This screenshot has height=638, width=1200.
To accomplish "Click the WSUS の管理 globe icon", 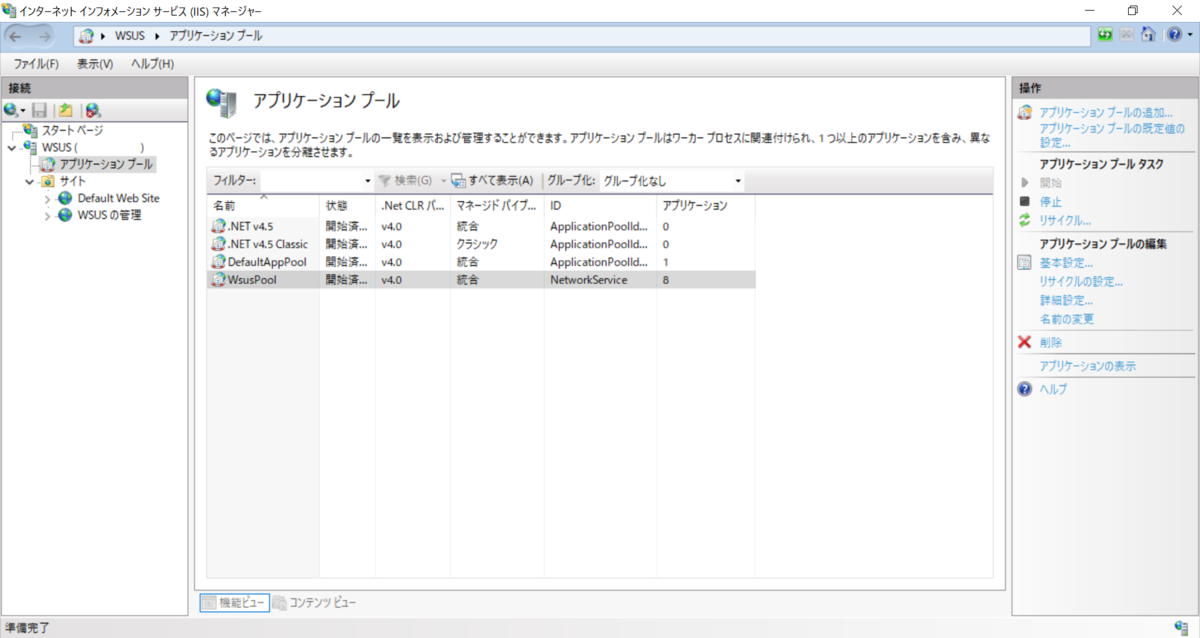I will coord(66,215).
